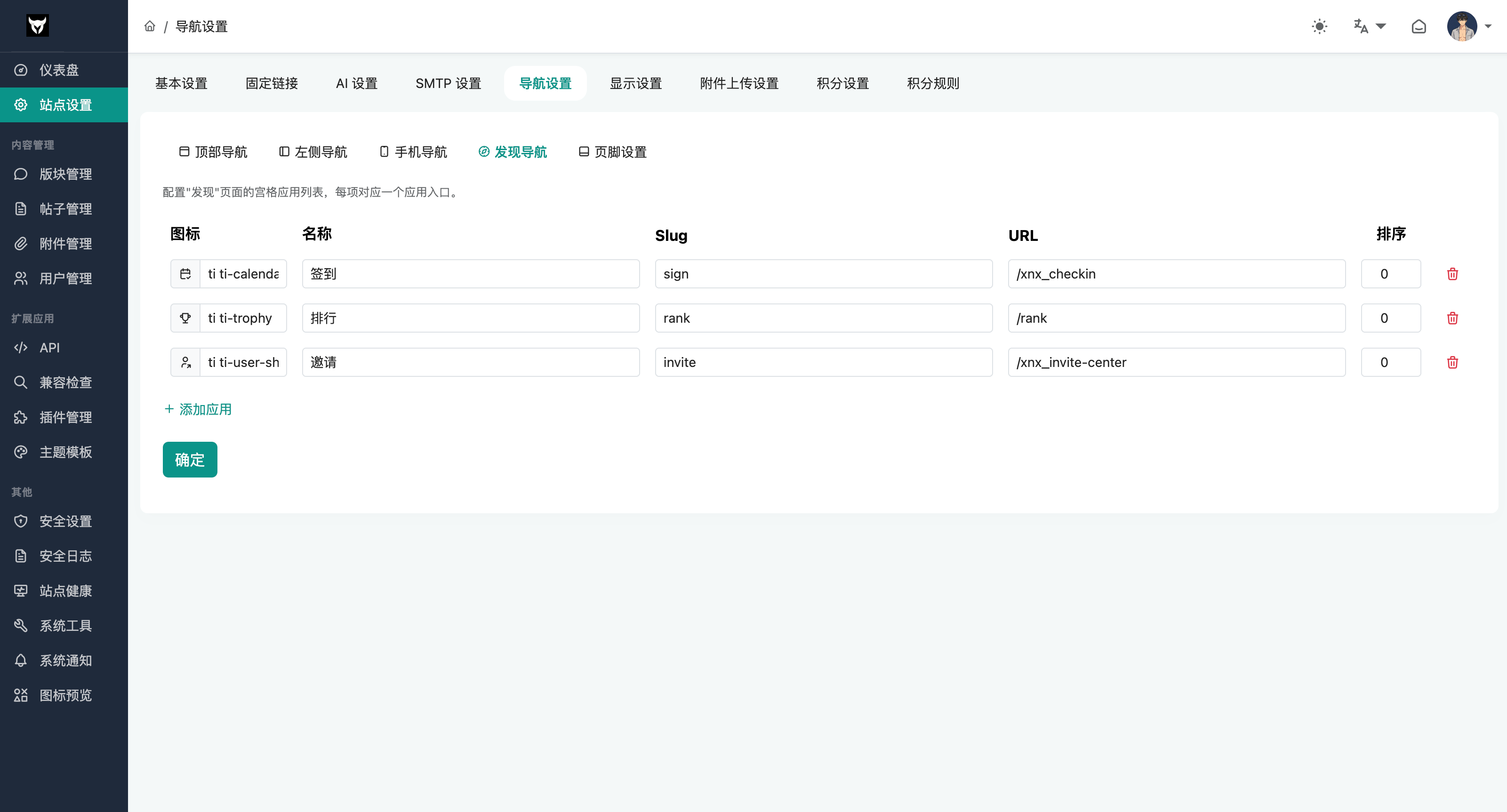Open 帖子管理 in the sidebar
Image resolution: width=1507 pixels, height=812 pixels.
(64, 209)
